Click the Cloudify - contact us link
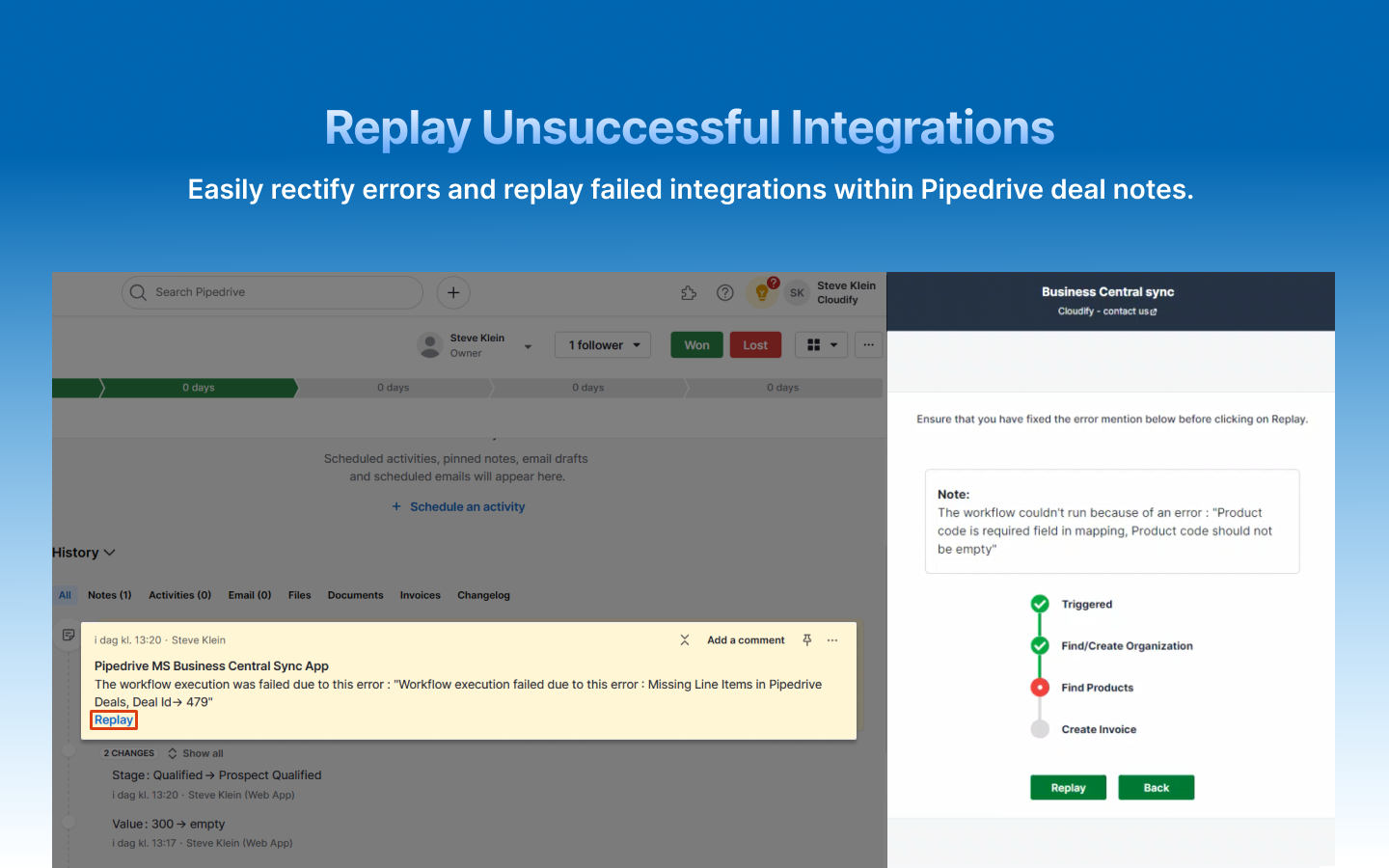Image resolution: width=1389 pixels, height=868 pixels. pyautogui.click(x=1107, y=312)
